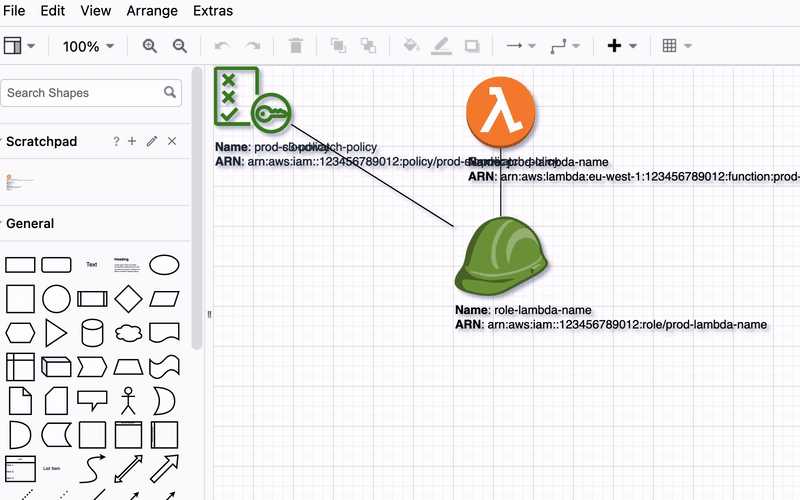Click the Scratchpad add plus icon
Screen dimensions: 800x500
[132, 141]
